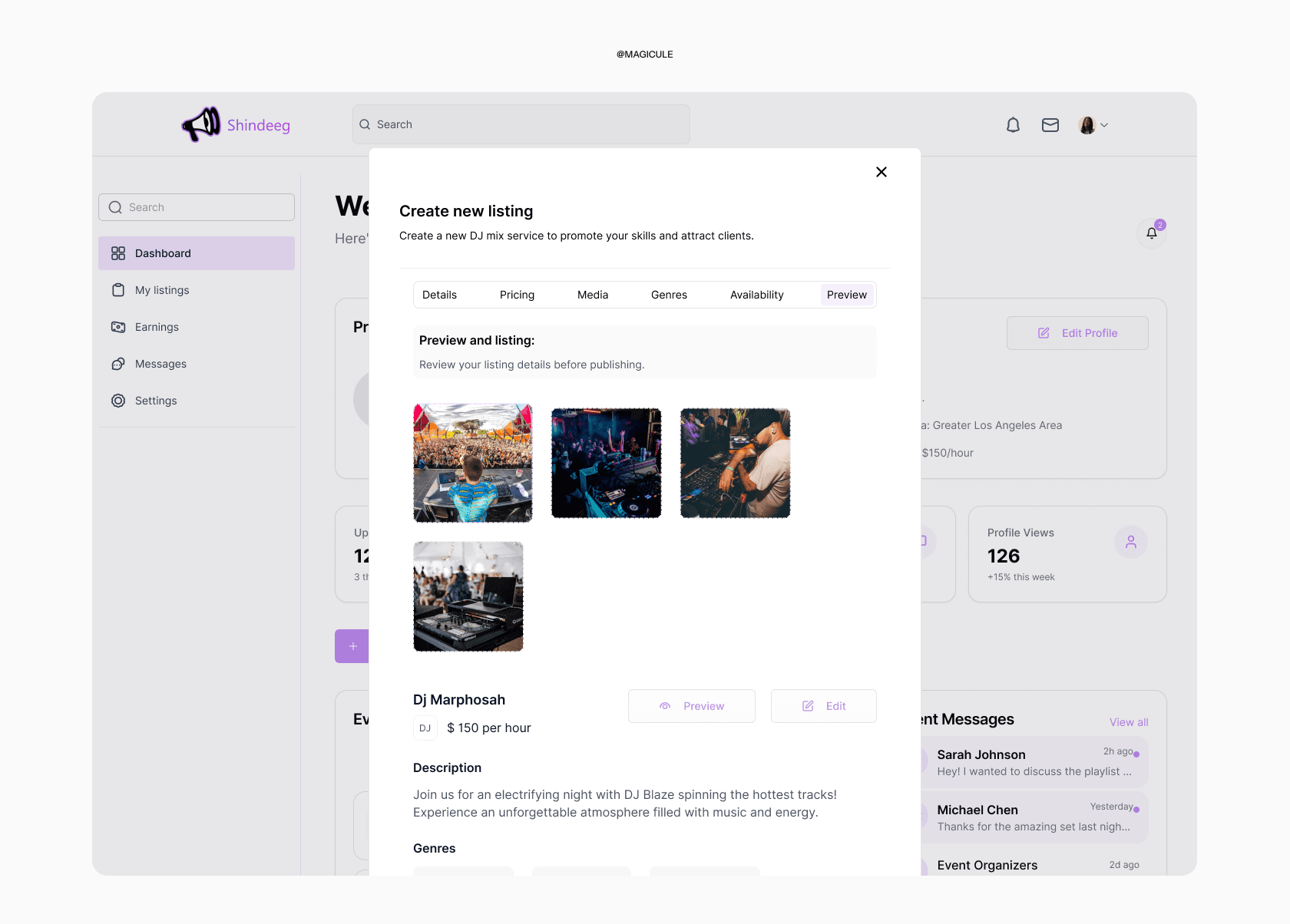Open View all messages link
The height and width of the screenshot is (924, 1290).
(1128, 722)
